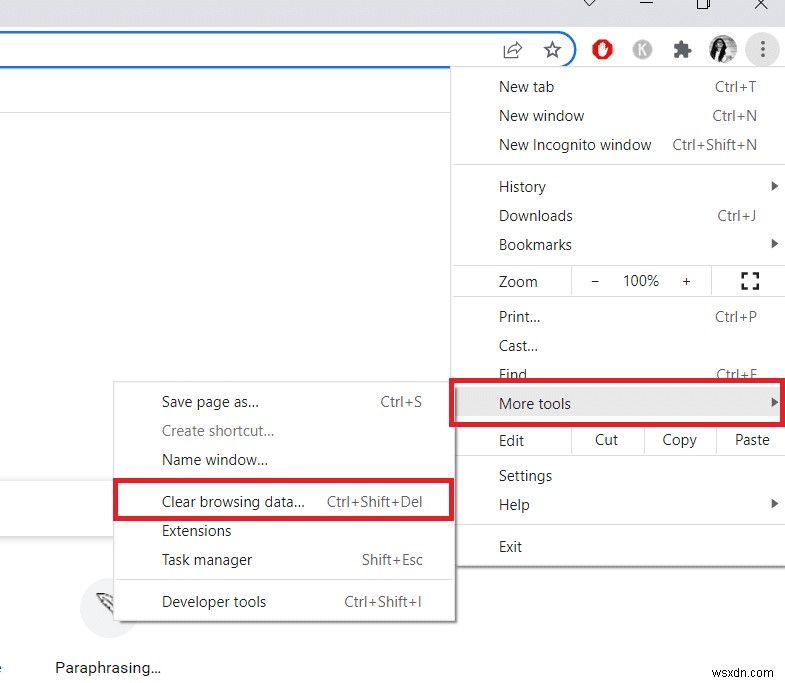Choose New window menu entry
The width and height of the screenshot is (785, 683).
point(618,116)
